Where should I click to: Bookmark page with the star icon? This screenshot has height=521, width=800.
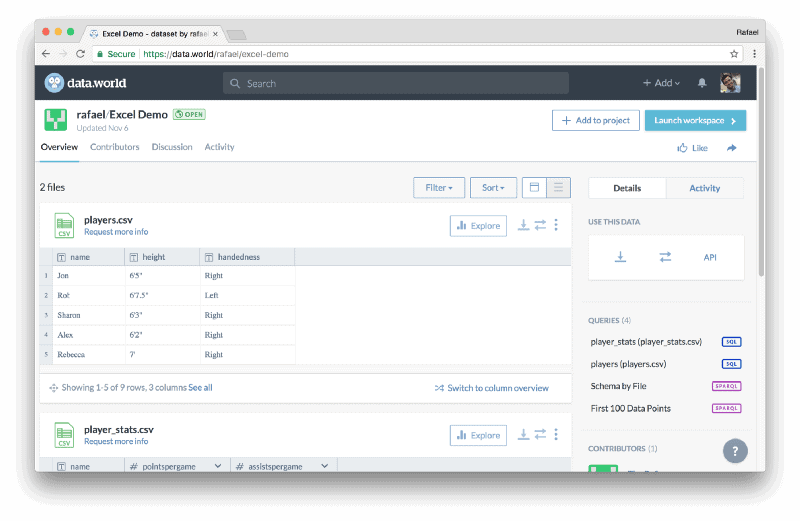[x=734, y=54]
